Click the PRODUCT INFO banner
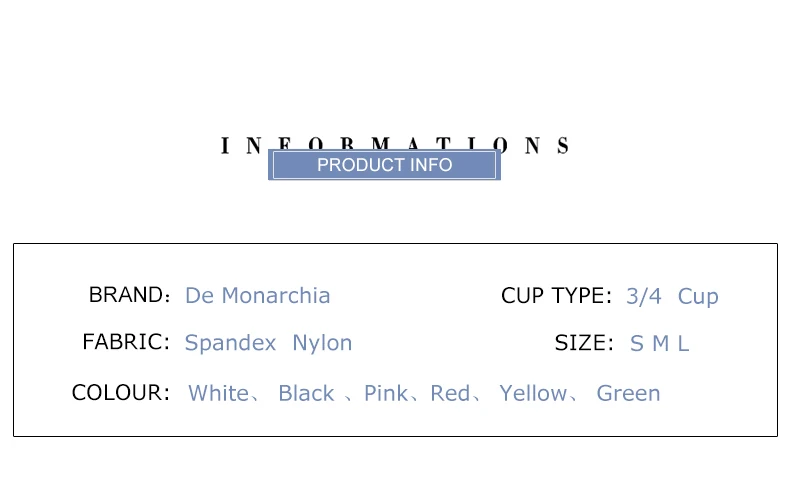Viewport: 790px width, 496px height. coord(384,165)
